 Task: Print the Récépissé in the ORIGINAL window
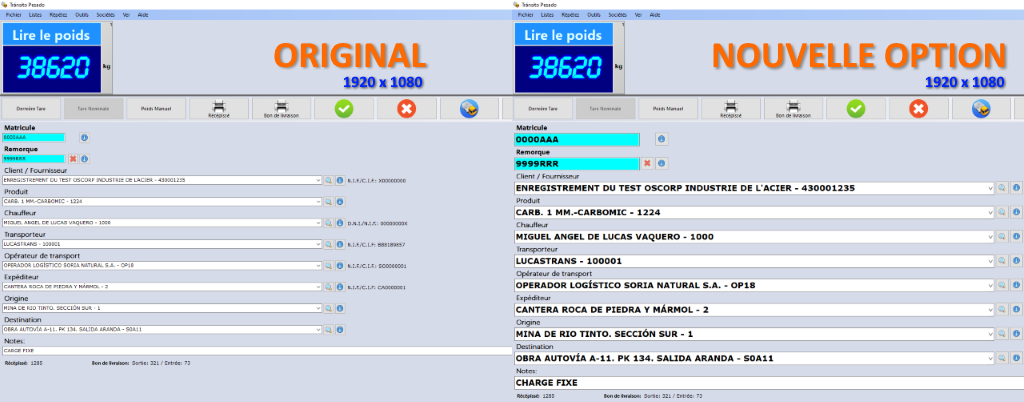[219, 108]
